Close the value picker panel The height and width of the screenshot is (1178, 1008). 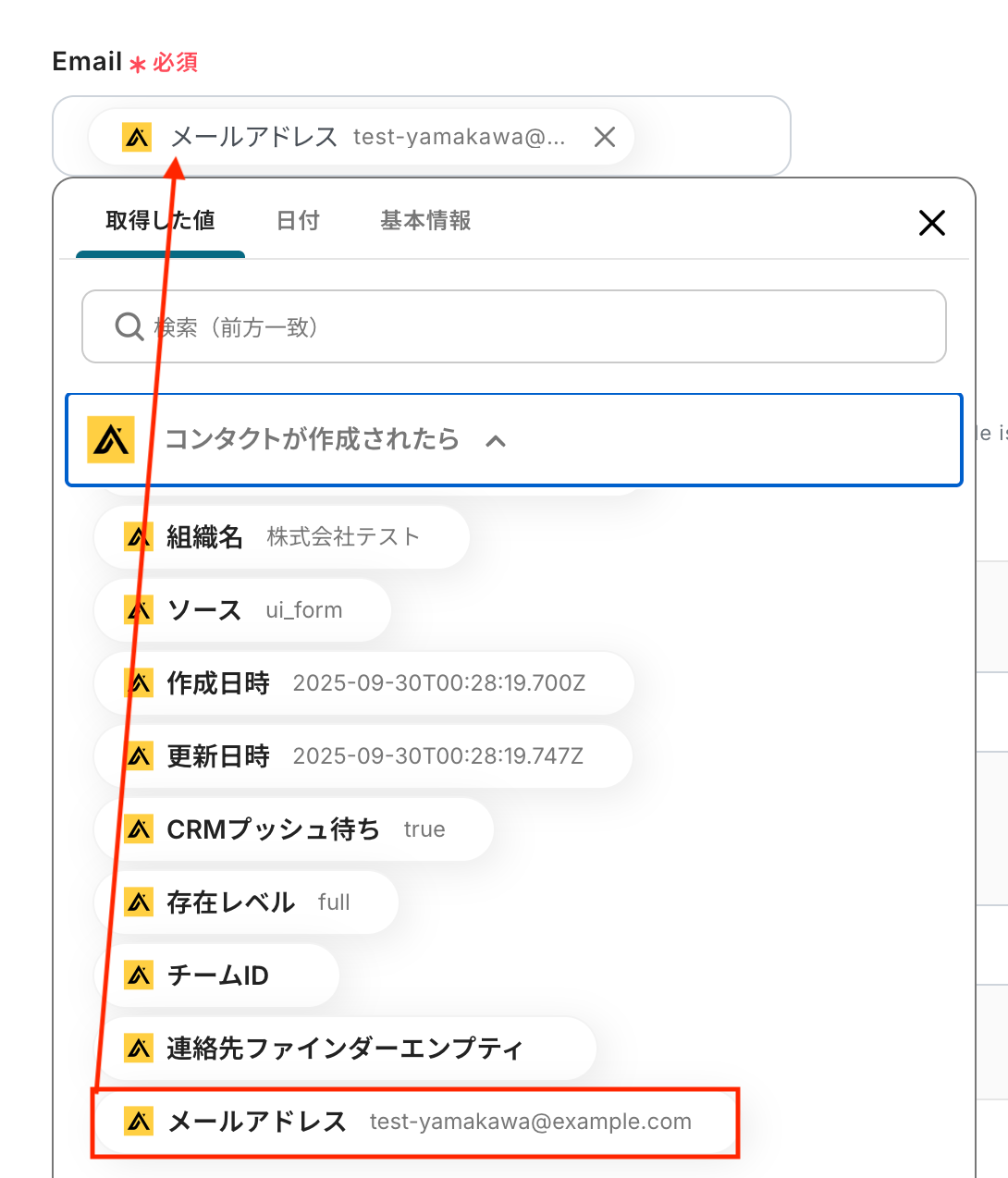coord(931,222)
